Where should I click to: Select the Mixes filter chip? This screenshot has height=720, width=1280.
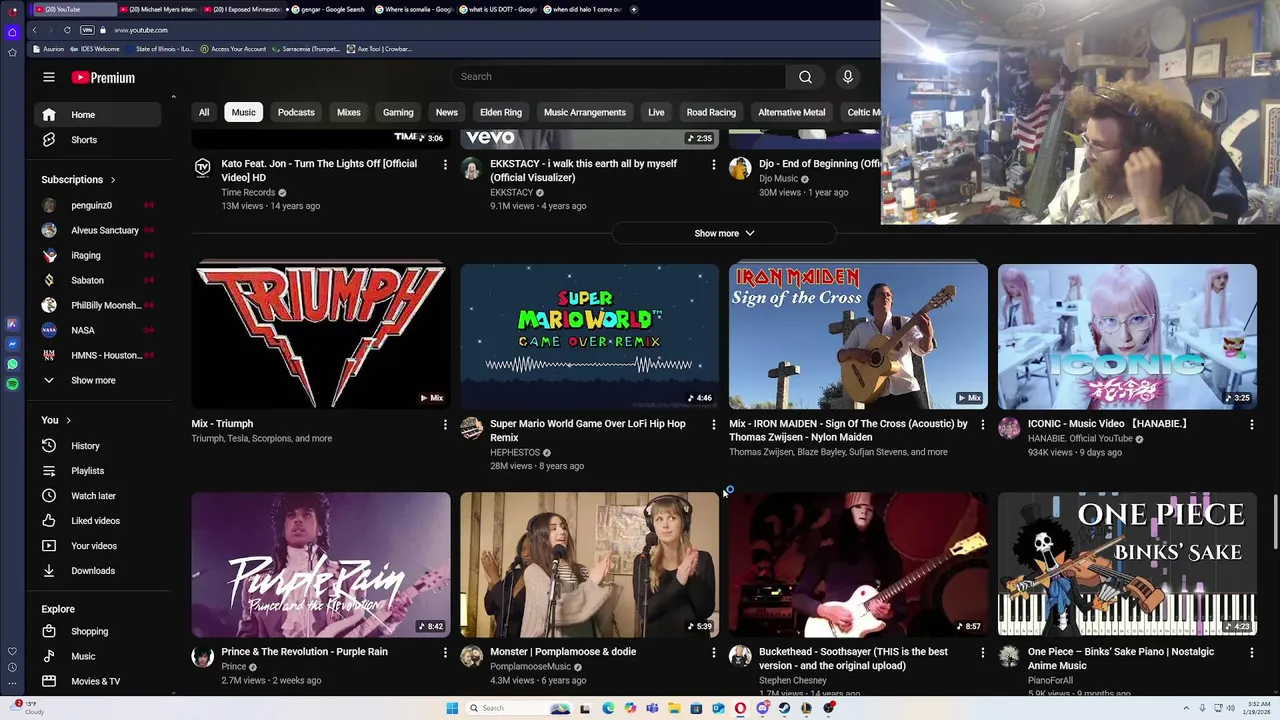pos(349,112)
